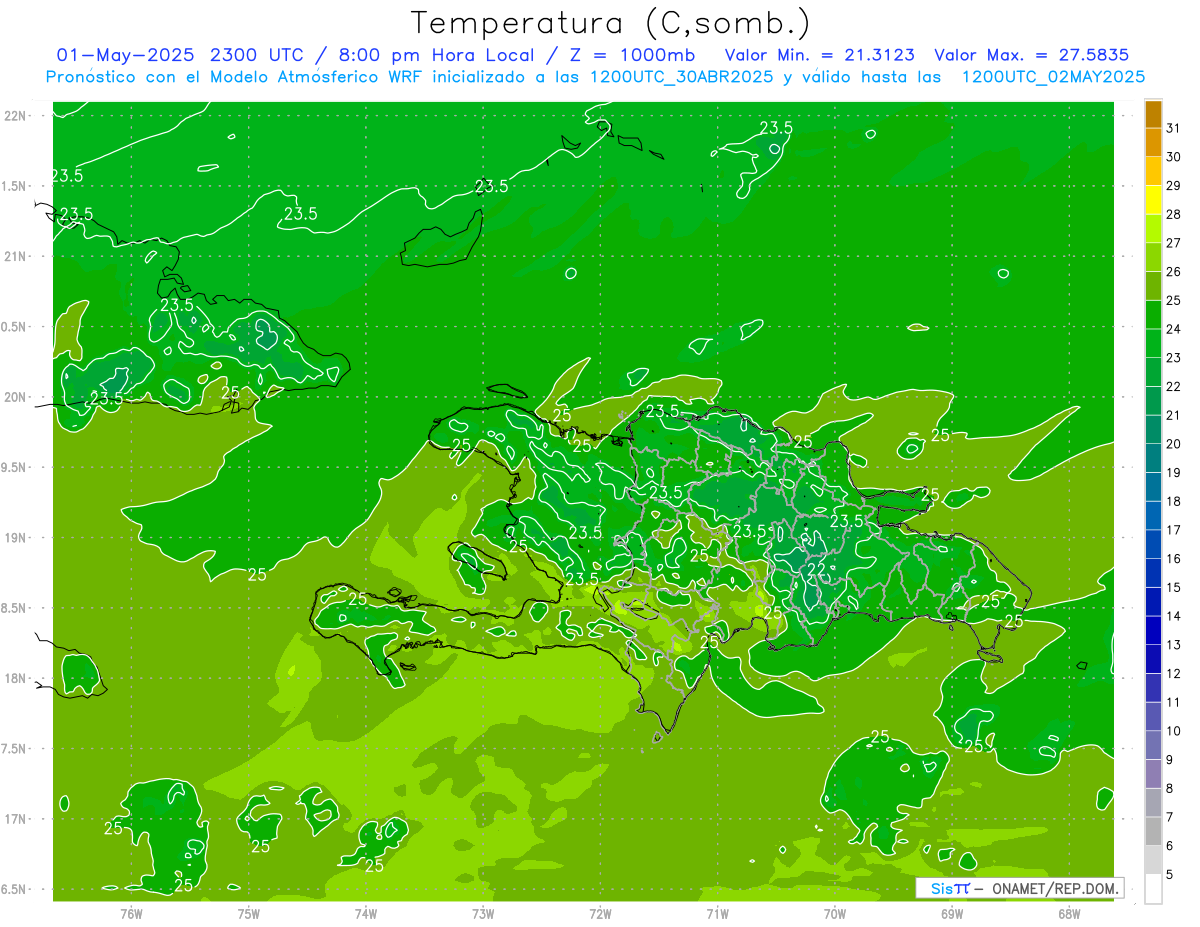Click the 7.5N latitude axis label
Image resolution: width=1200 pixels, height=927 pixels.
pyautogui.click(x=15, y=749)
